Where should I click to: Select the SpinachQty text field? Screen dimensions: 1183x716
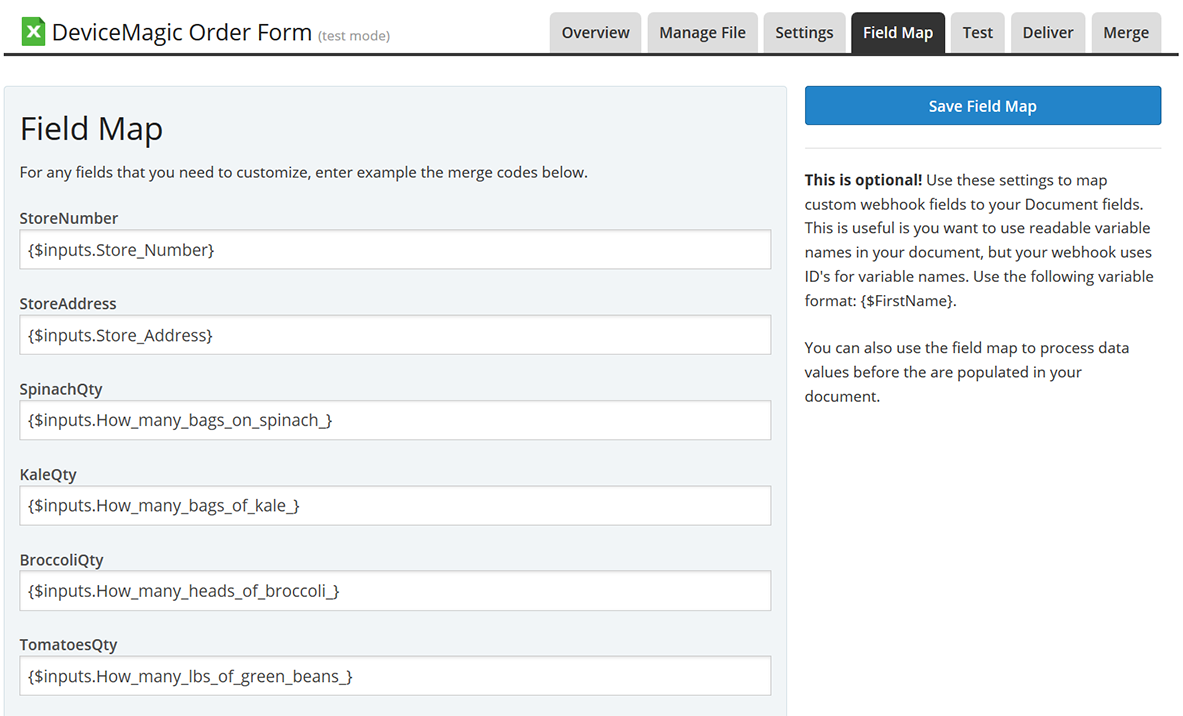pyautogui.click(x=395, y=420)
